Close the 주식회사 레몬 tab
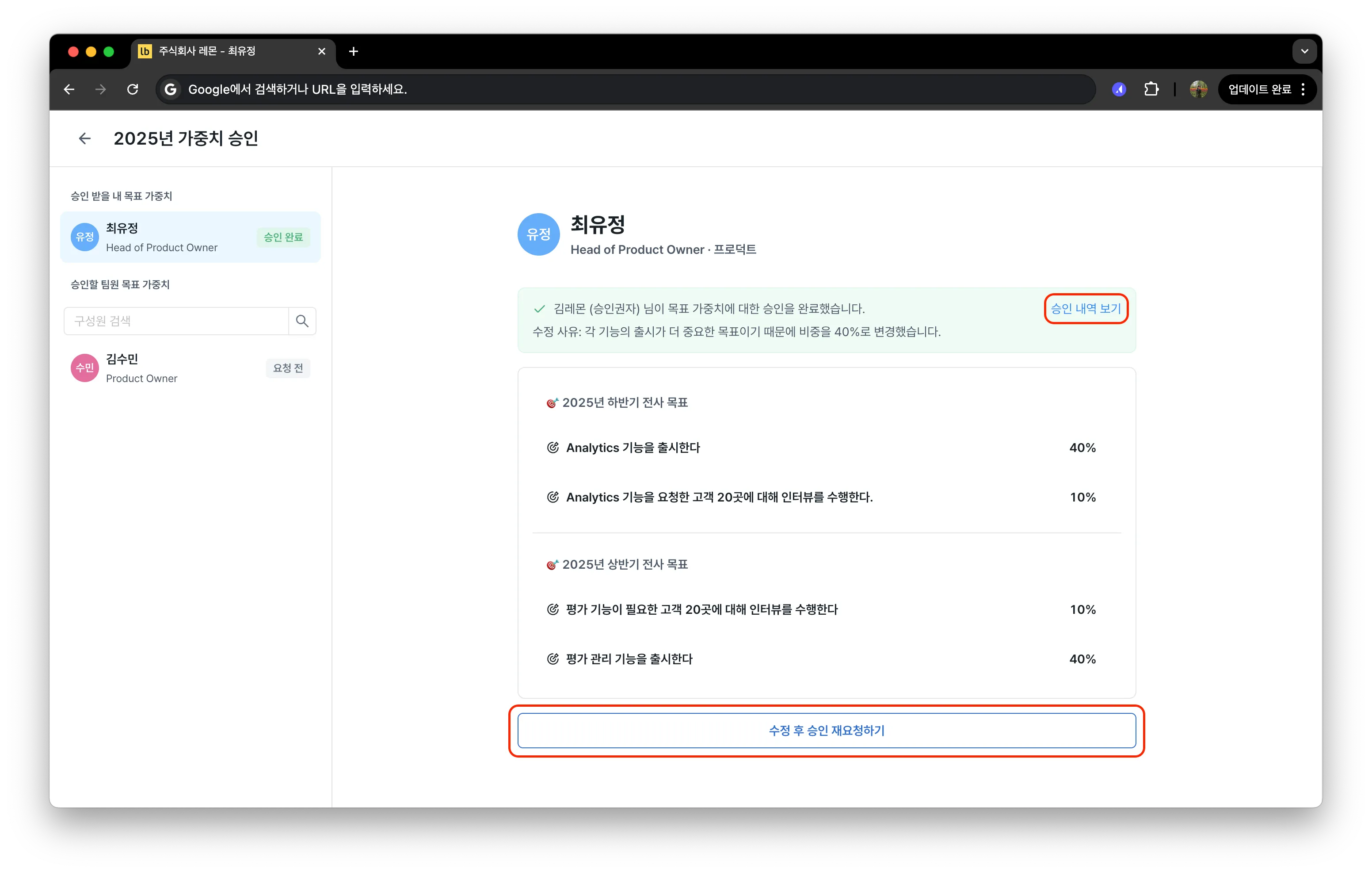The width and height of the screenshot is (1372, 873). (322, 51)
